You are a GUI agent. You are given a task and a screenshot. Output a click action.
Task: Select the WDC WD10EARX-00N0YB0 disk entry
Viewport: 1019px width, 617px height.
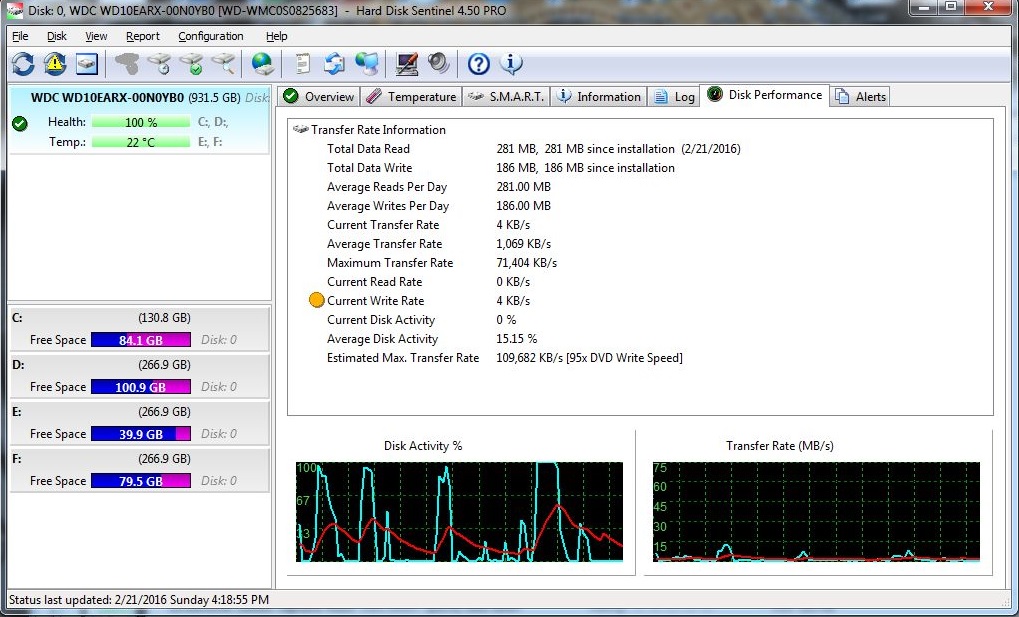coord(138,120)
